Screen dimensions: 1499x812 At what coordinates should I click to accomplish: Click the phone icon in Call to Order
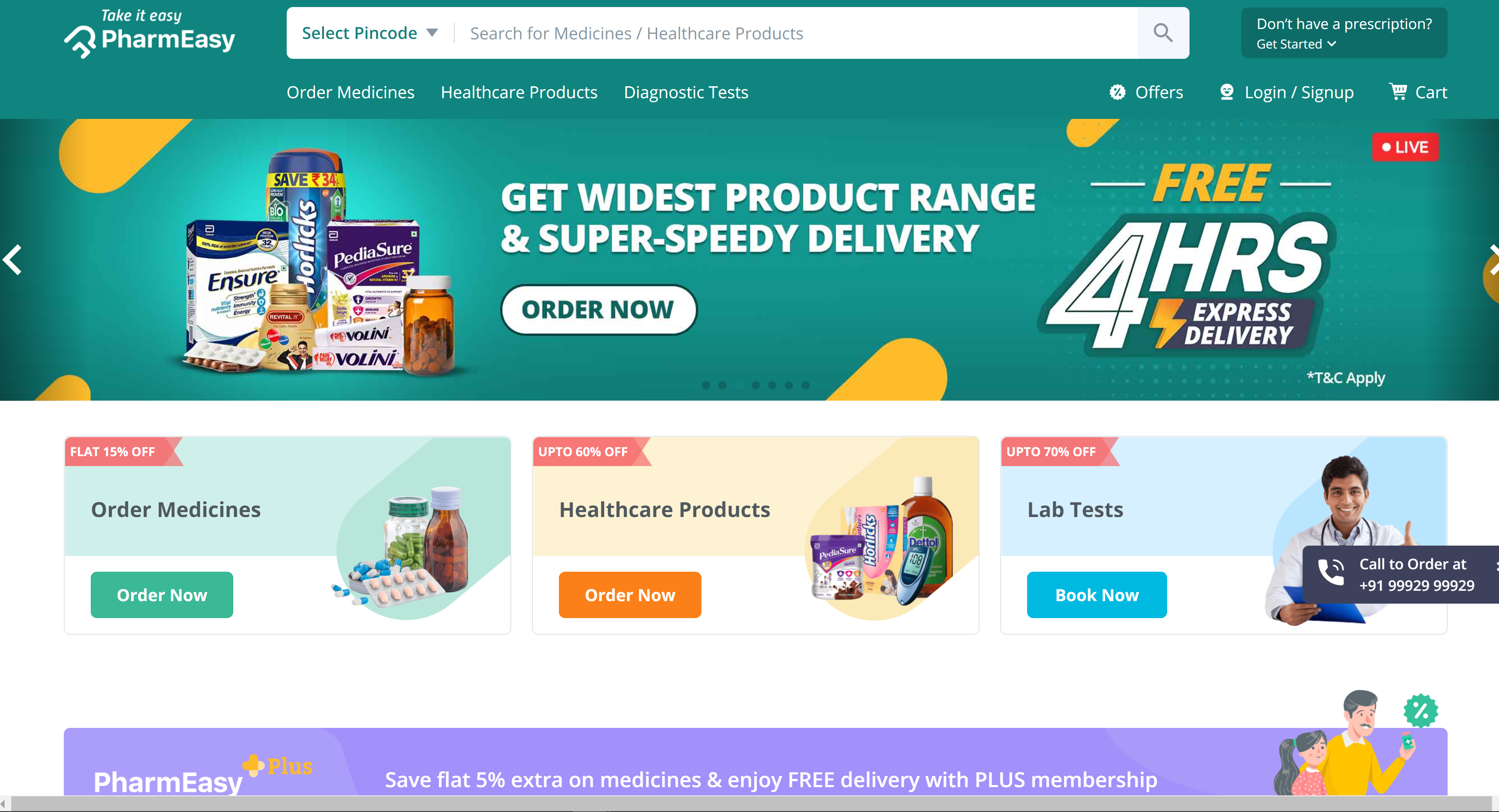(x=1331, y=573)
